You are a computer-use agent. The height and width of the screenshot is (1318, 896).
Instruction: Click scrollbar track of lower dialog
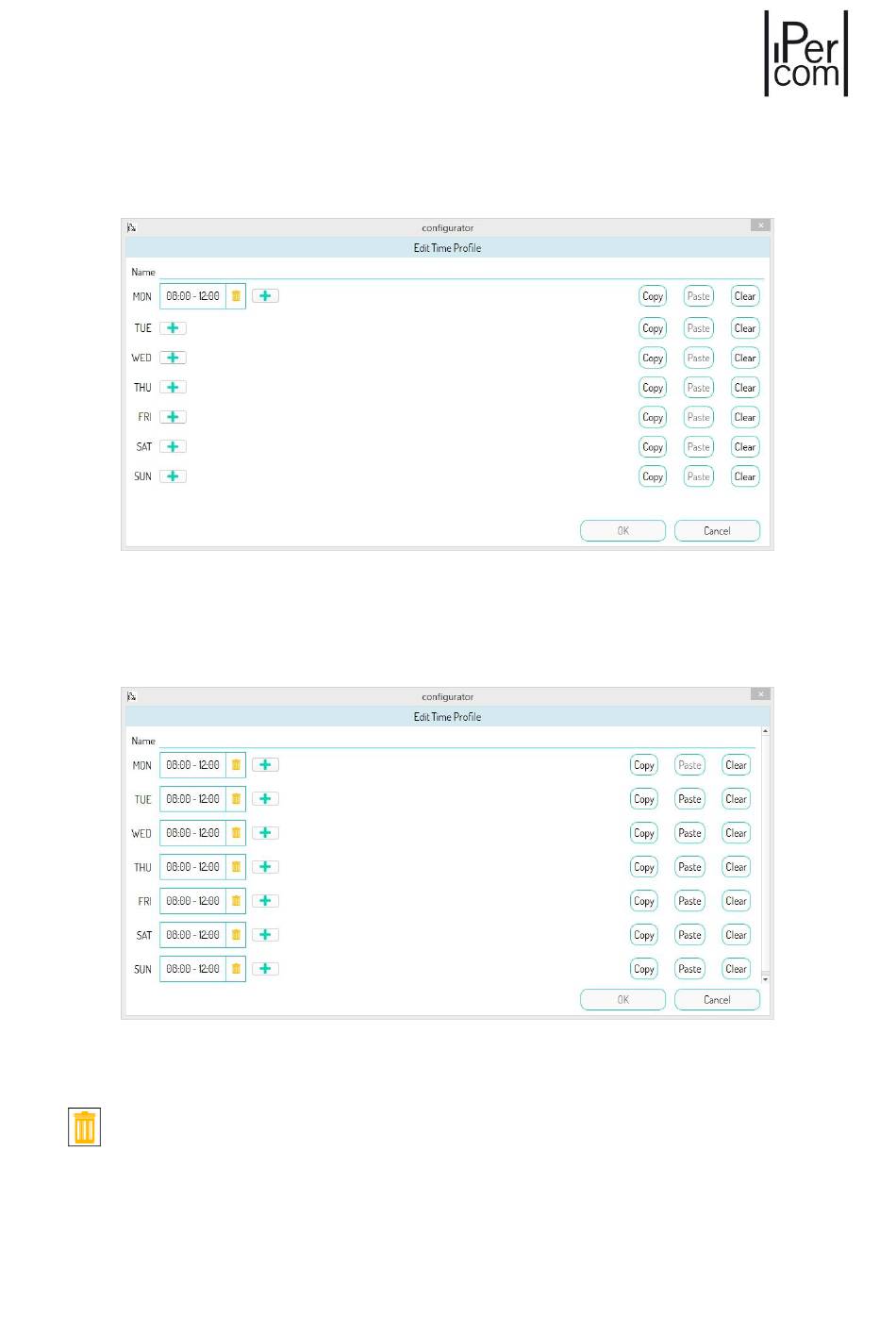tap(765, 854)
